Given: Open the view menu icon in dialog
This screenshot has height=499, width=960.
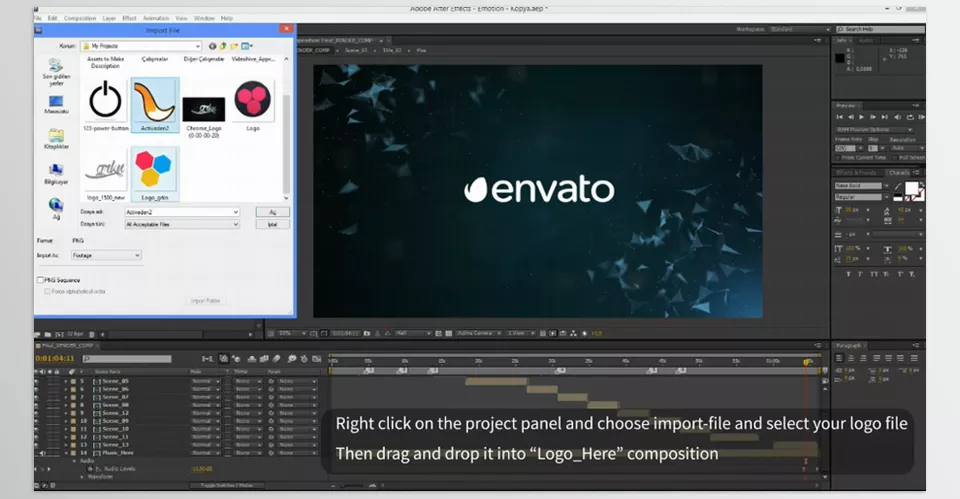Looking at the screenshot, I should tap(247, 46).
